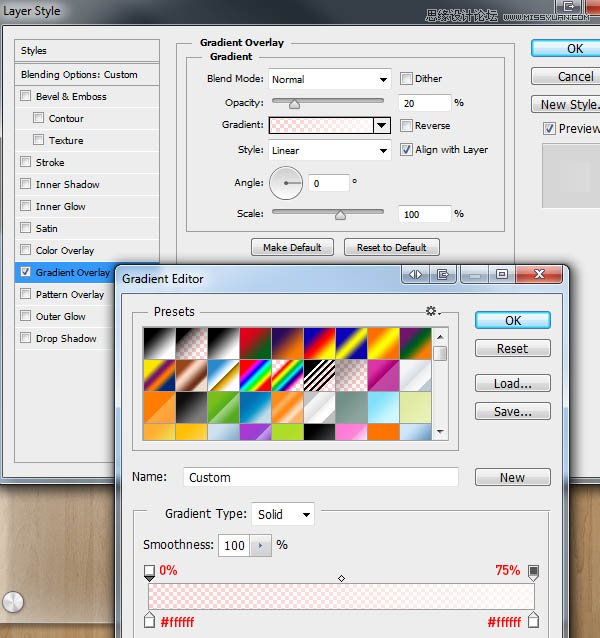Open the Style dropdown set to Linear
The height and width of the screenshot is (638, 600).
click(x=329, y=150)
